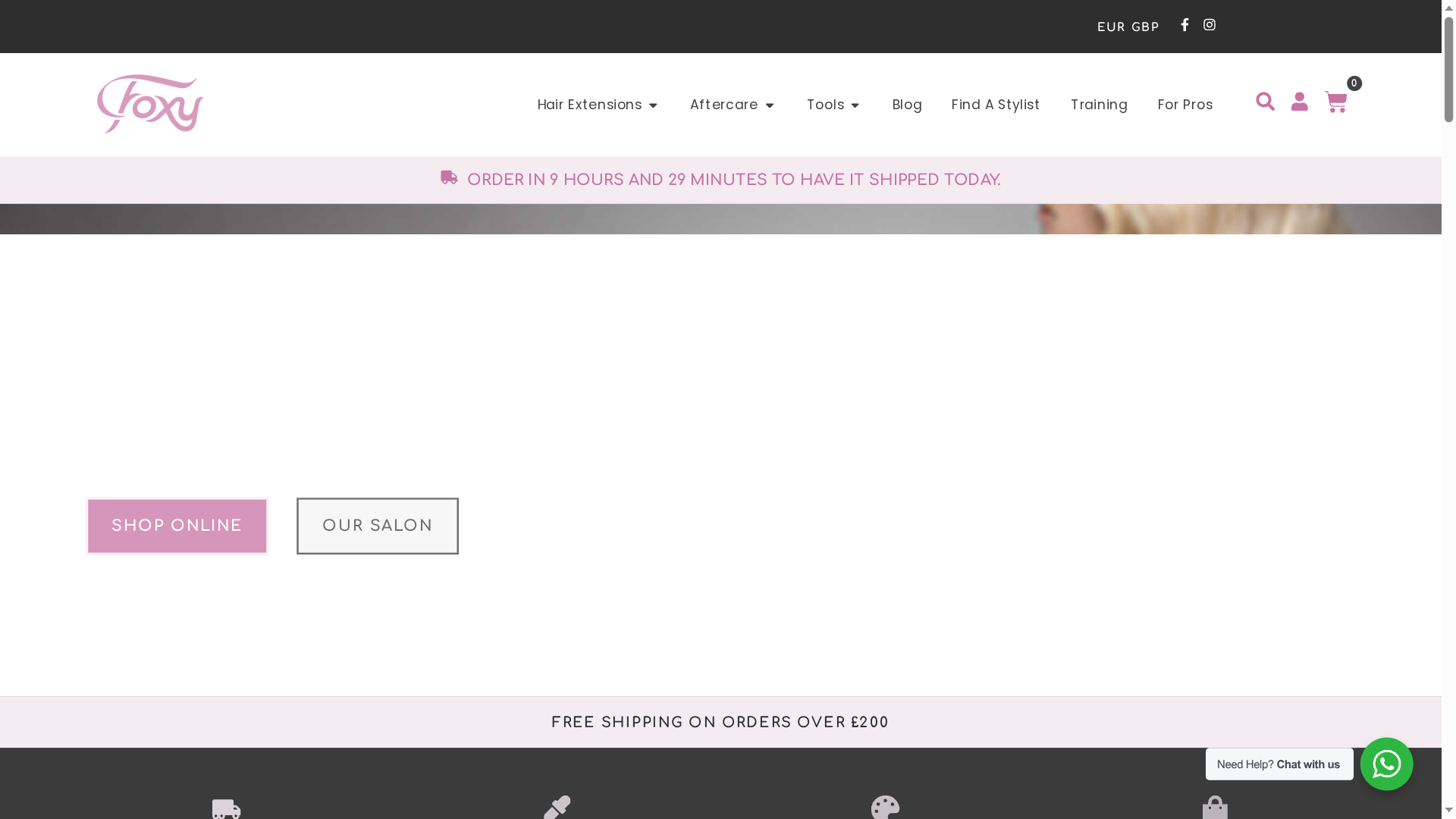
Task: Click the Foxy logo
Action: (x=149, y=103)
